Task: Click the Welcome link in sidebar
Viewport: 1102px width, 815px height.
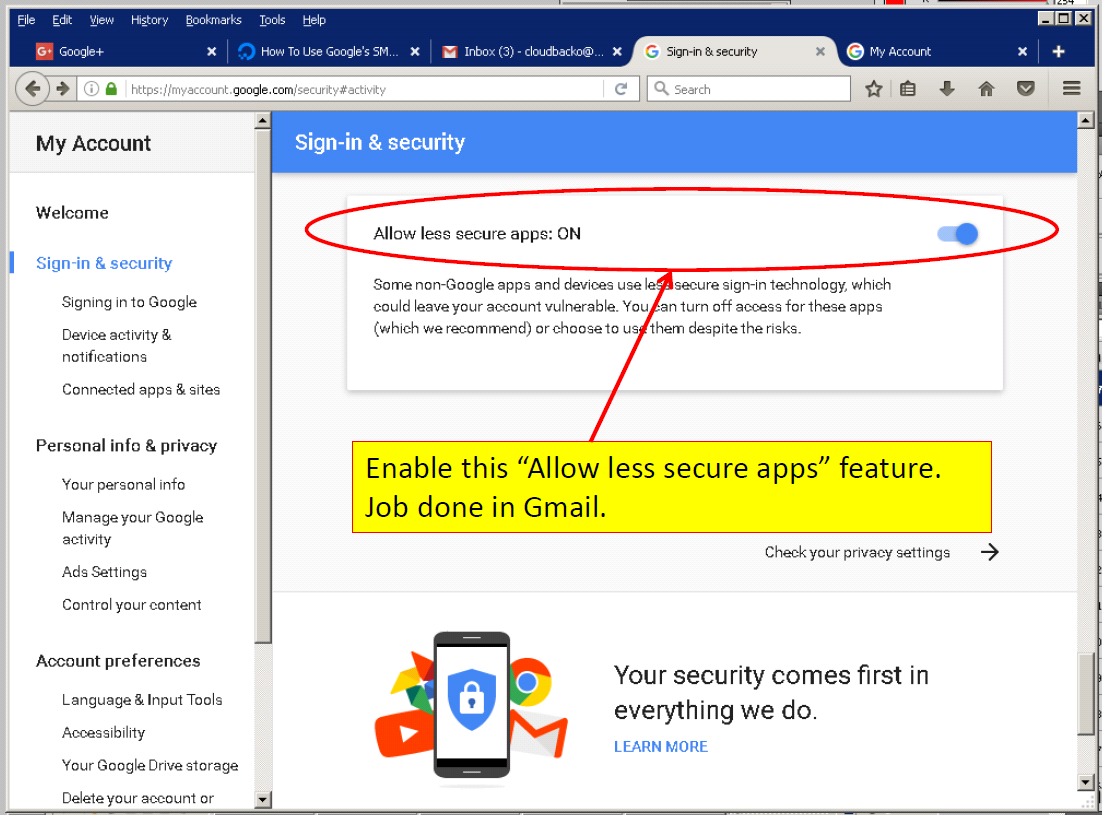Action: pyautogui.click(x=72, y=213)
